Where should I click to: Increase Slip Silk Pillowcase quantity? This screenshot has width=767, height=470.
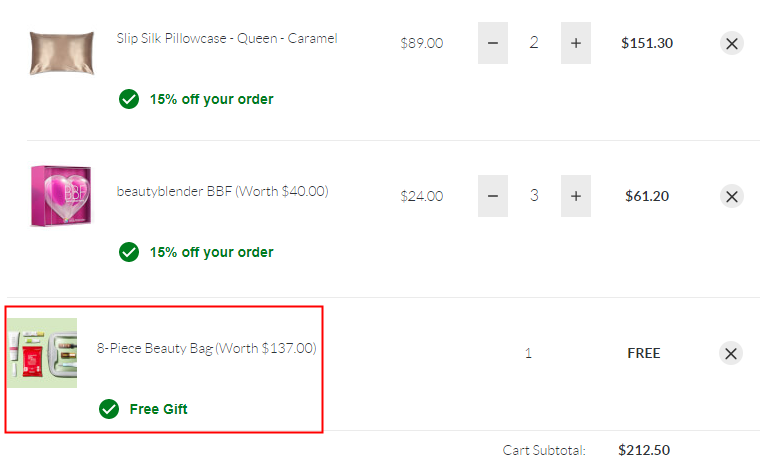tap(576, 43)
